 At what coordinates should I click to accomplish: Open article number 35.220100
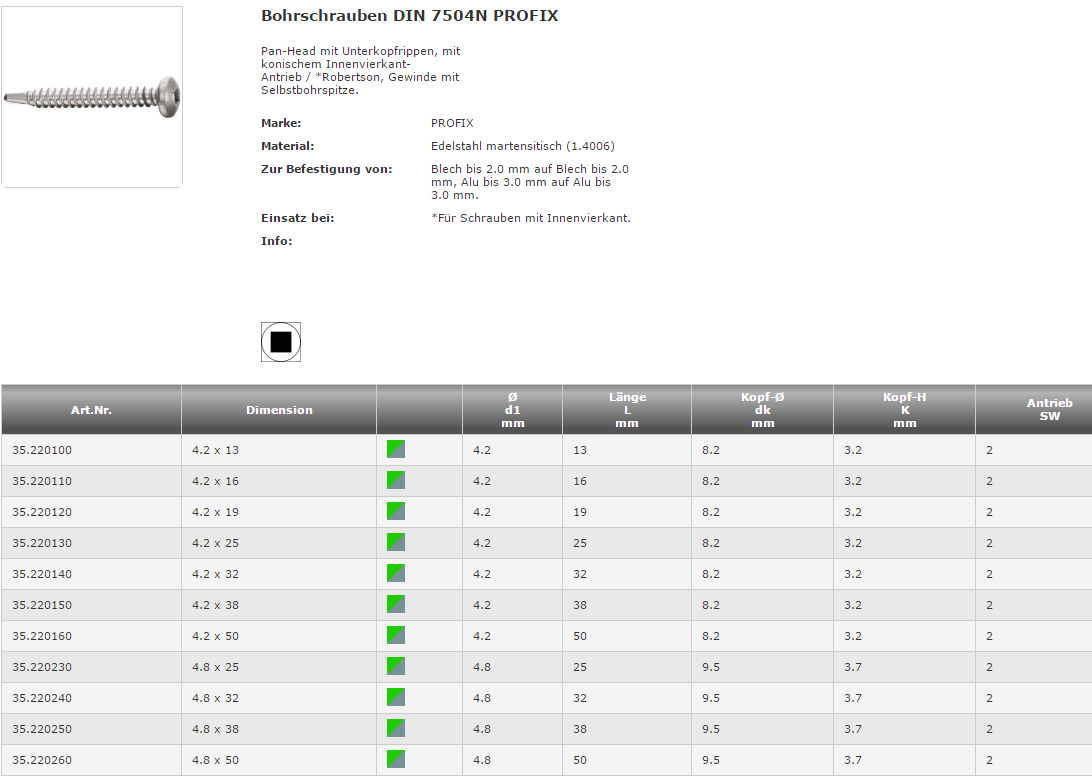[42, 450]
